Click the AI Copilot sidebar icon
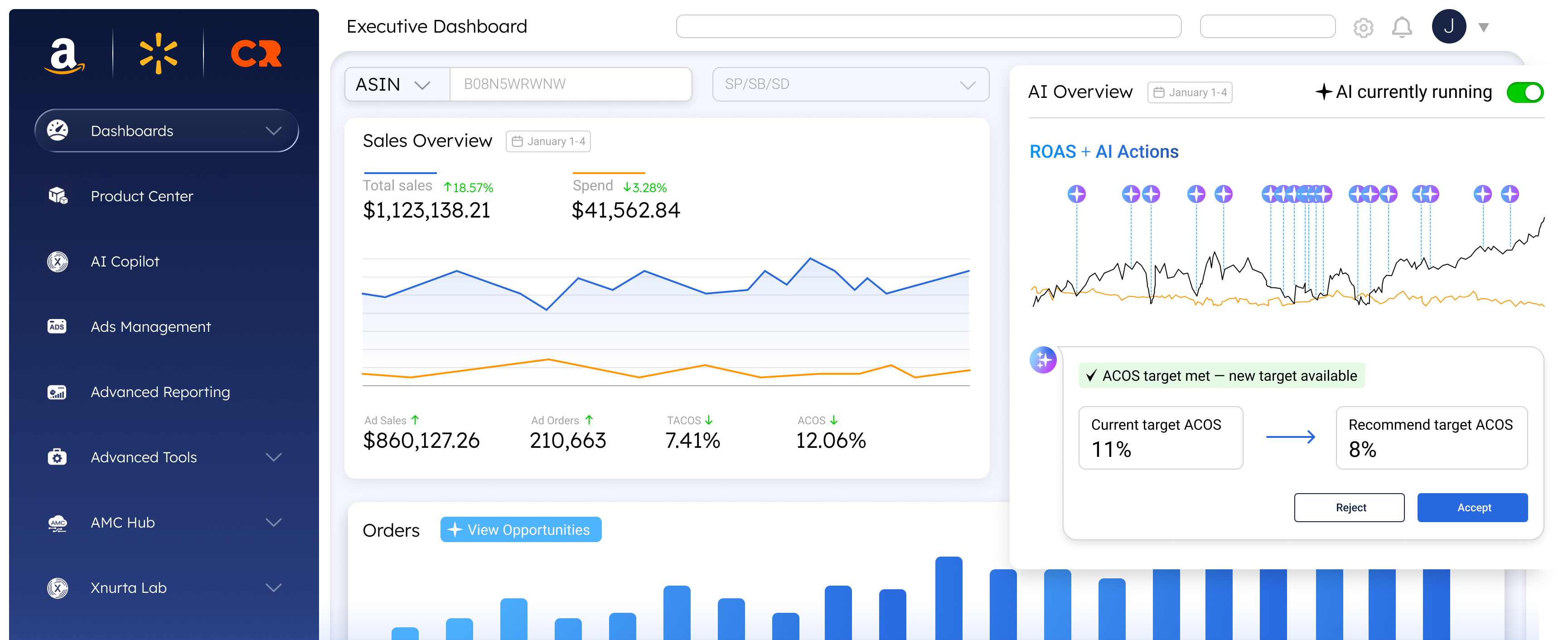The image size is (1568, 640). pos(58,262)
